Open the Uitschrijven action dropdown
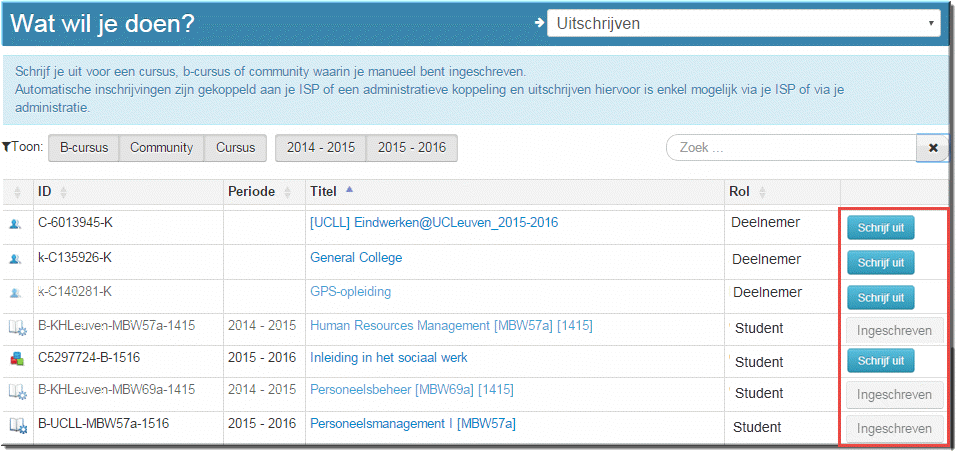959x454 pixels. pyautogui.click(x=744, y=23)
